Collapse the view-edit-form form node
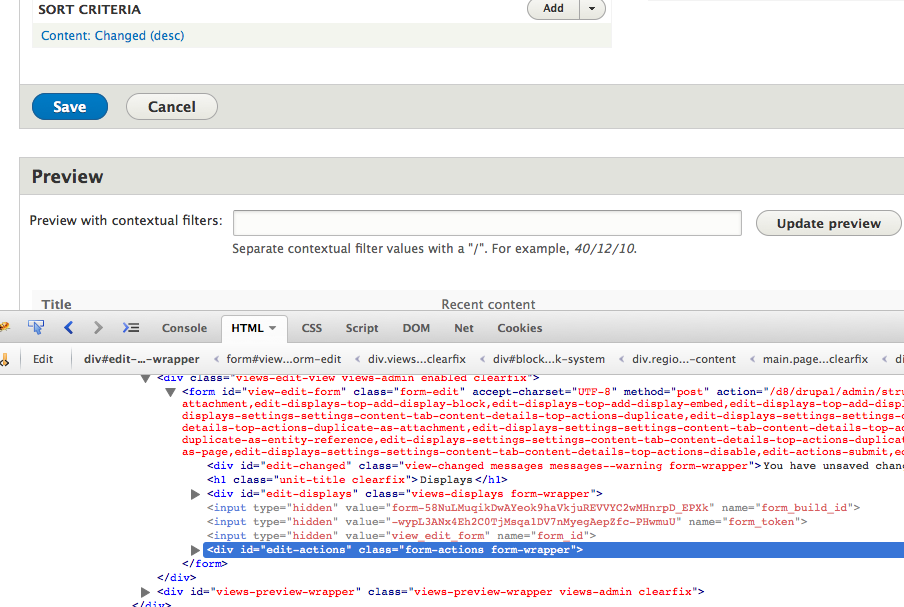Image resolution: width=904 pixels, height=607 pixels. (171, 392)
